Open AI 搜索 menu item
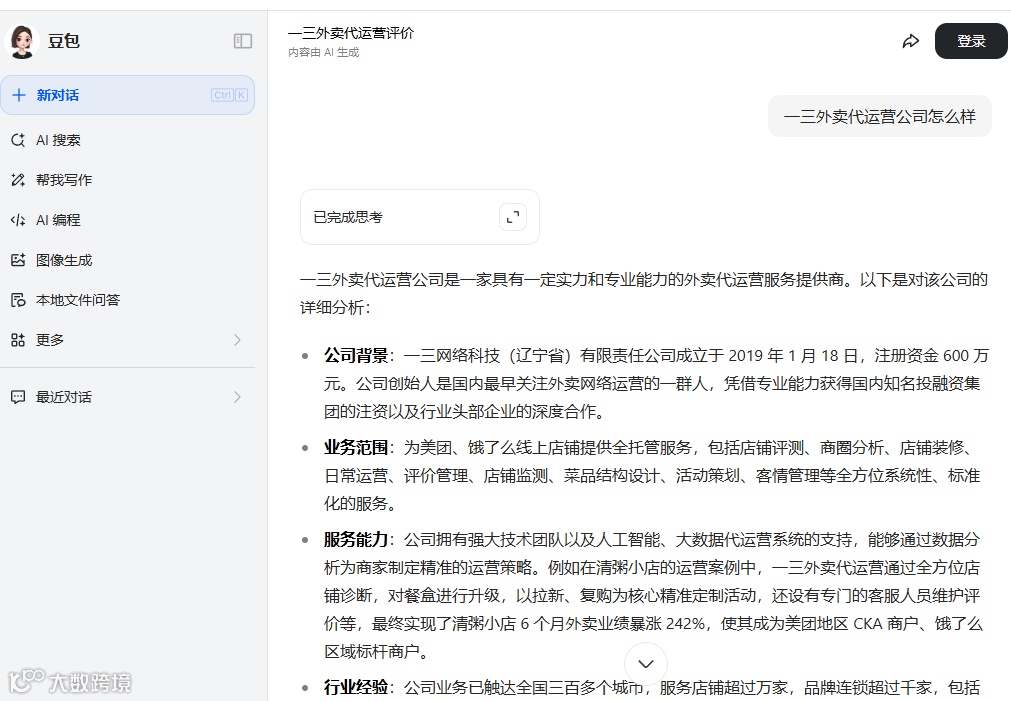This screenshot has height=701, width=1011. pyautogui.click(x=128, y=140)
